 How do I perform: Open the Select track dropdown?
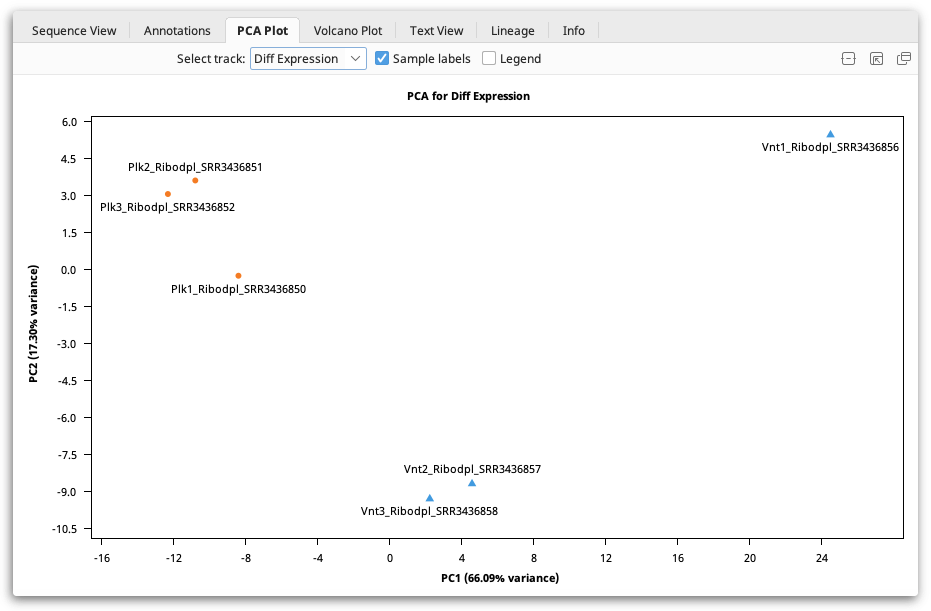[308, 59]
